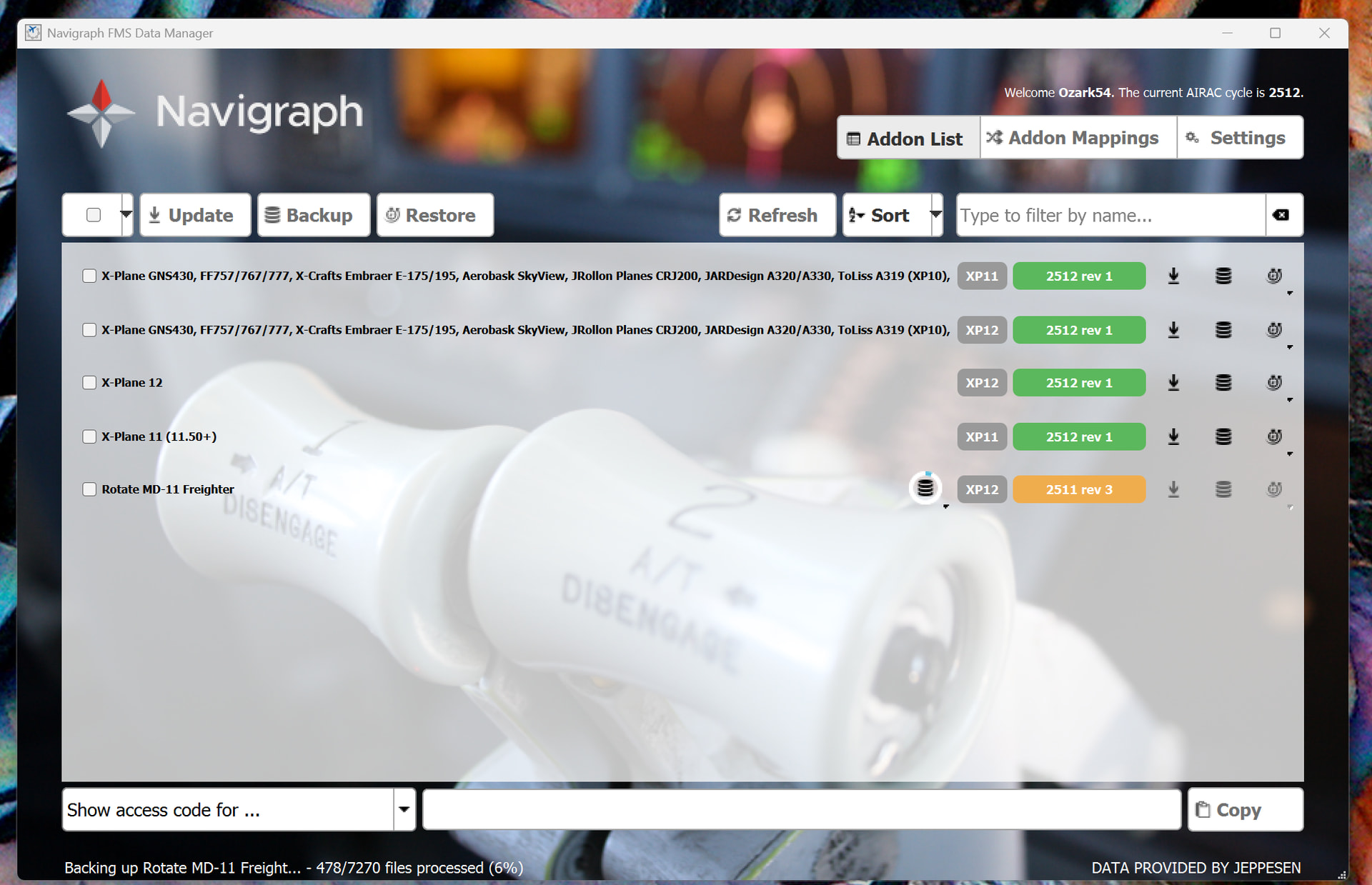Click backup stack icon on X-Plane 12 row
Image resolution: width=1372 pixels, height=885 pixels.
pos(1223,383)
